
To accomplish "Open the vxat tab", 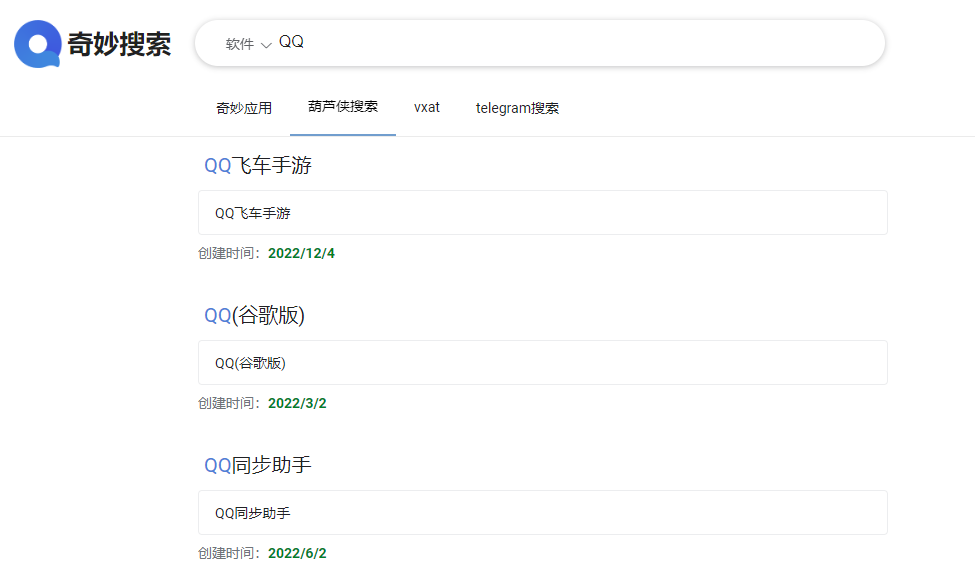I will point(427,108).
